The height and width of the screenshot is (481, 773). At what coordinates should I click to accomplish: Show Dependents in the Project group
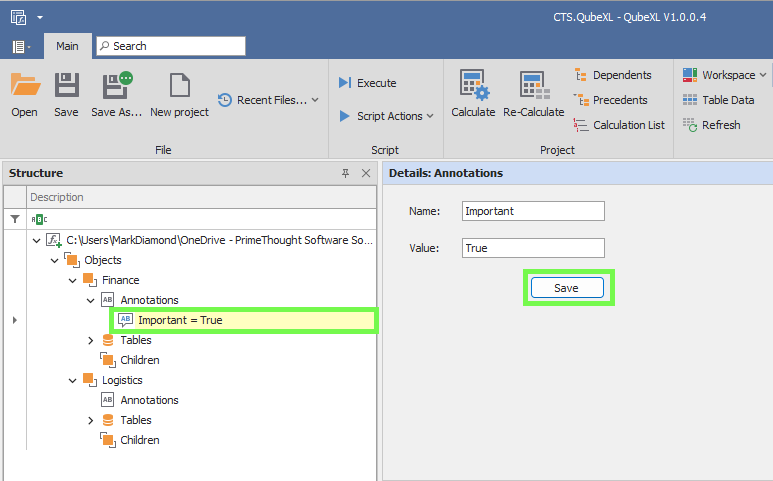[x=612, y=75]
